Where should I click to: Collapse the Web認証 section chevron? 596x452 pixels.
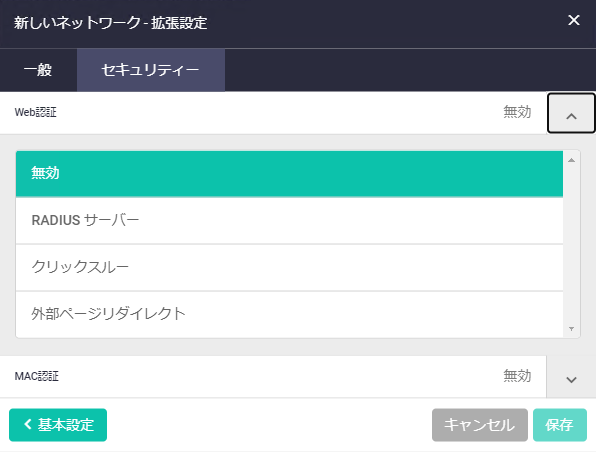tap(571, 113)
